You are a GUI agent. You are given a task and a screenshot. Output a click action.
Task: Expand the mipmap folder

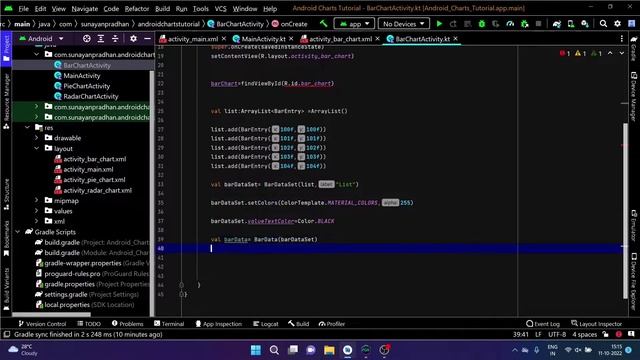(36, 200)
